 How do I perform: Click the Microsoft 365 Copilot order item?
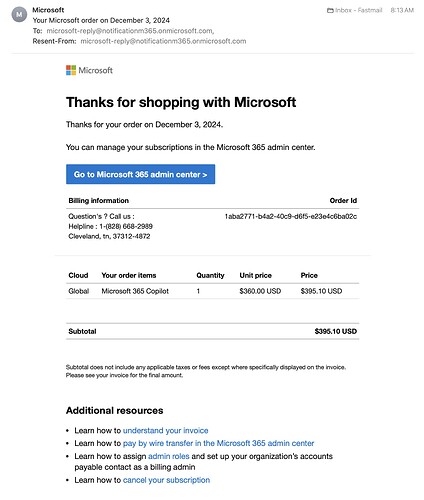135,291
